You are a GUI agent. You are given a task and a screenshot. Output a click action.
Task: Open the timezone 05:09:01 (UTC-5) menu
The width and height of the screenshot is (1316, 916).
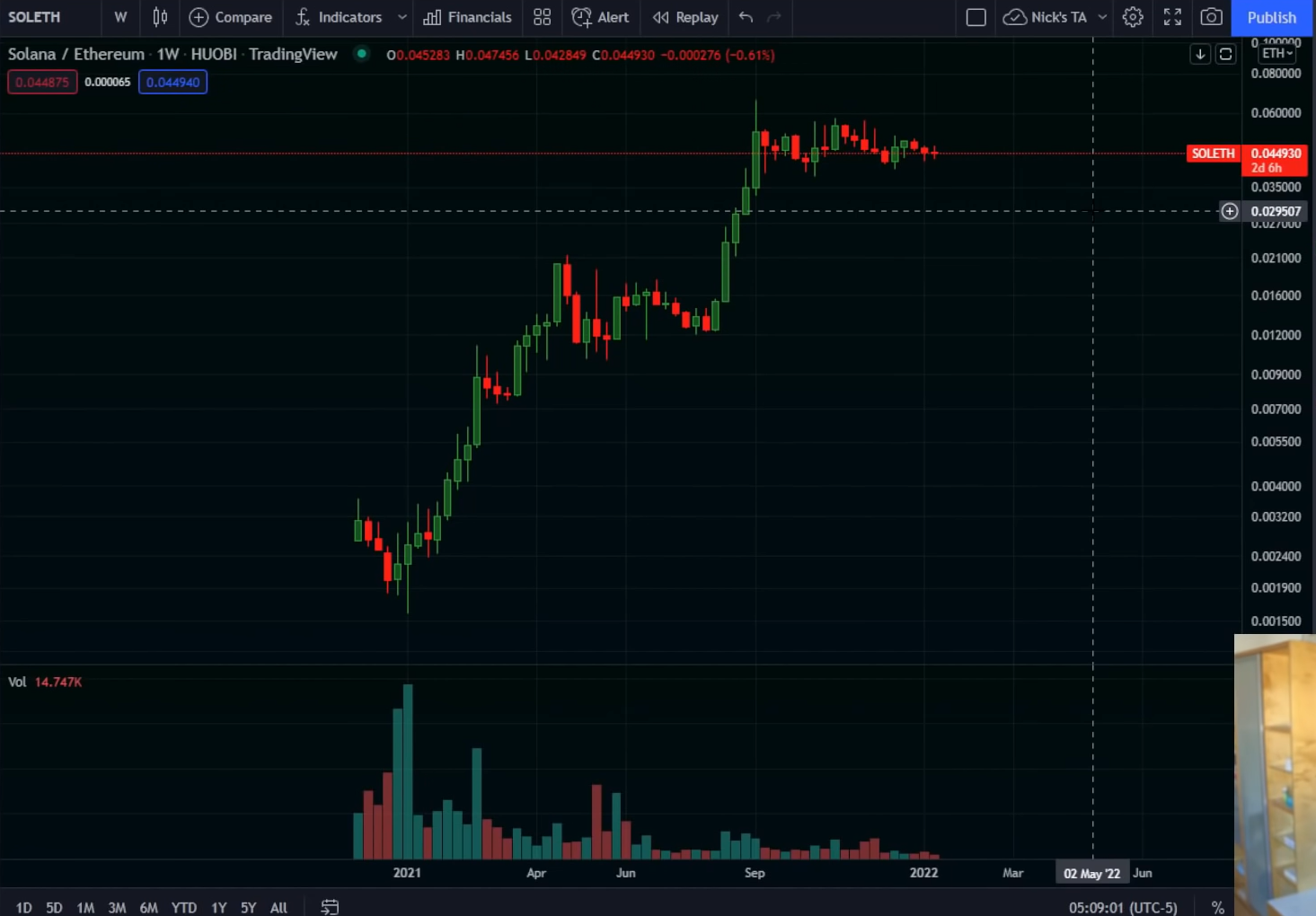click(1123, 907)
